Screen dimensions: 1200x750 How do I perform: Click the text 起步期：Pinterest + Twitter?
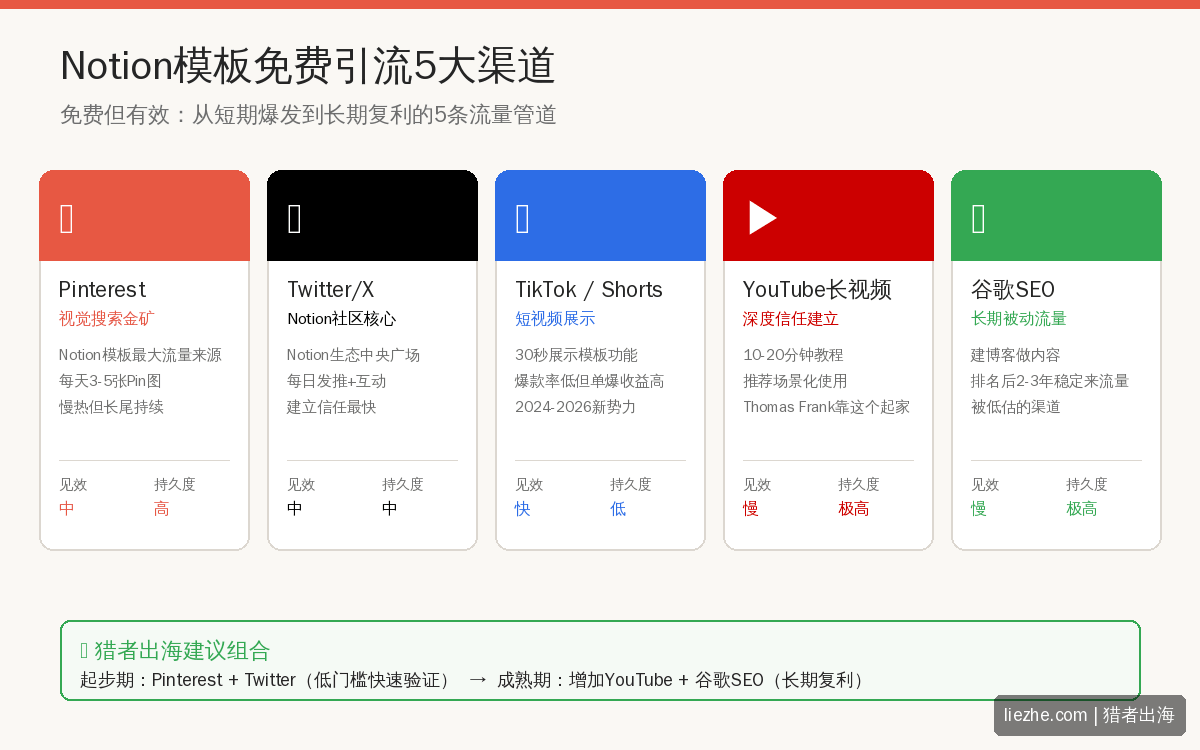188,680
